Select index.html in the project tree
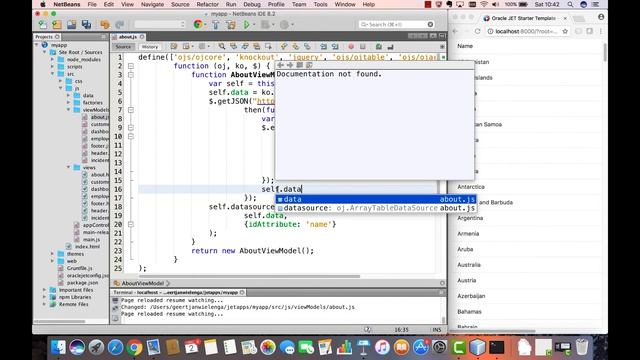 (x=87, y=247)
